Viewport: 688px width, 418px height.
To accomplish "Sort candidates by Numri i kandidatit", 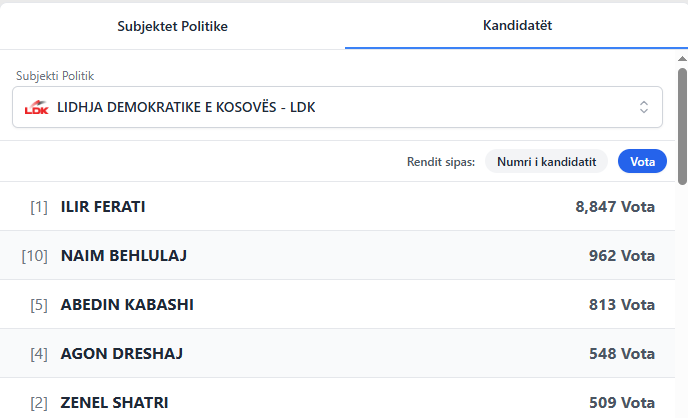I will (547, 161).
